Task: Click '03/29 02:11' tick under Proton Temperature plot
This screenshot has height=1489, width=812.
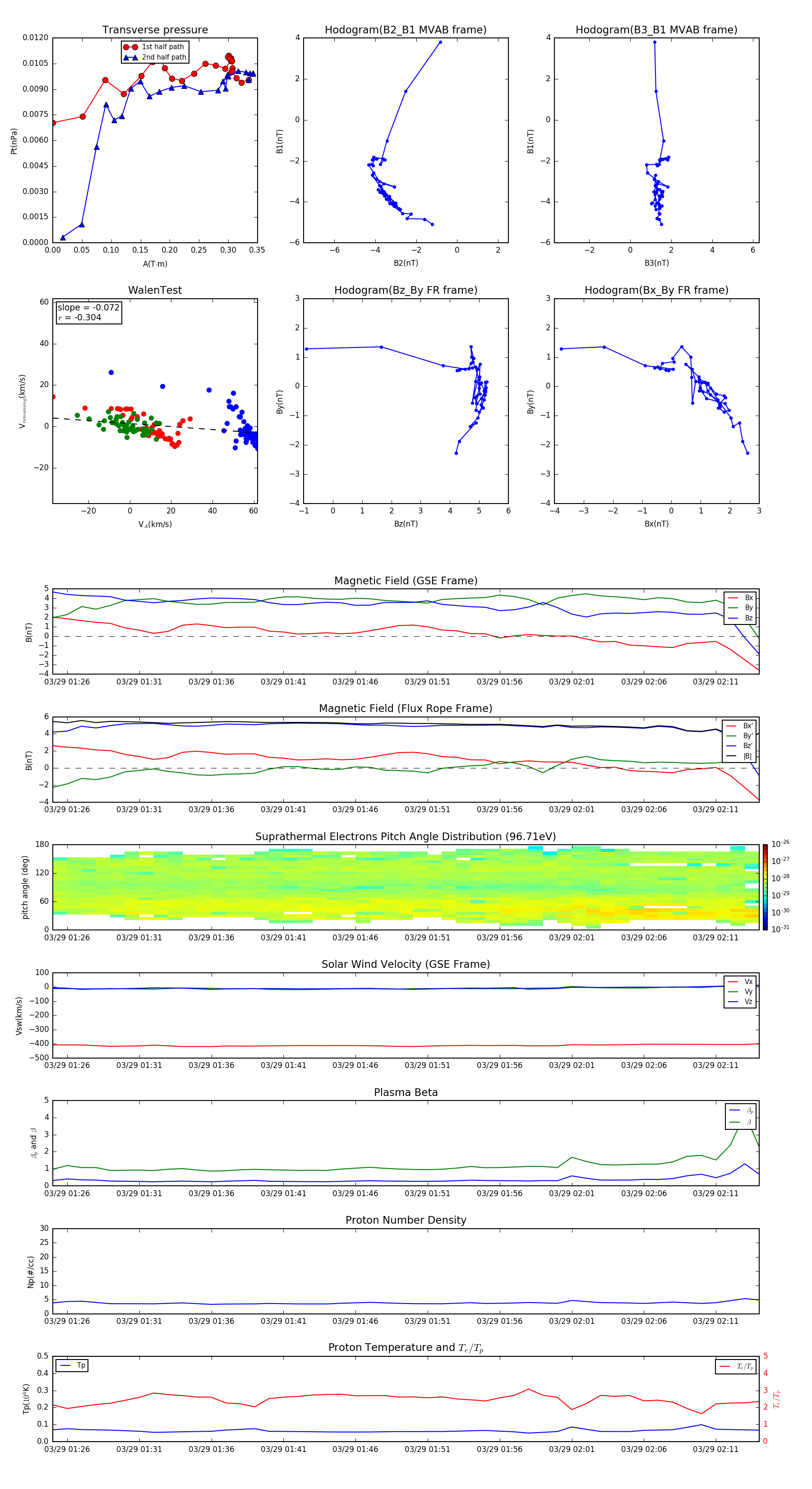Action: point(715,1449)
